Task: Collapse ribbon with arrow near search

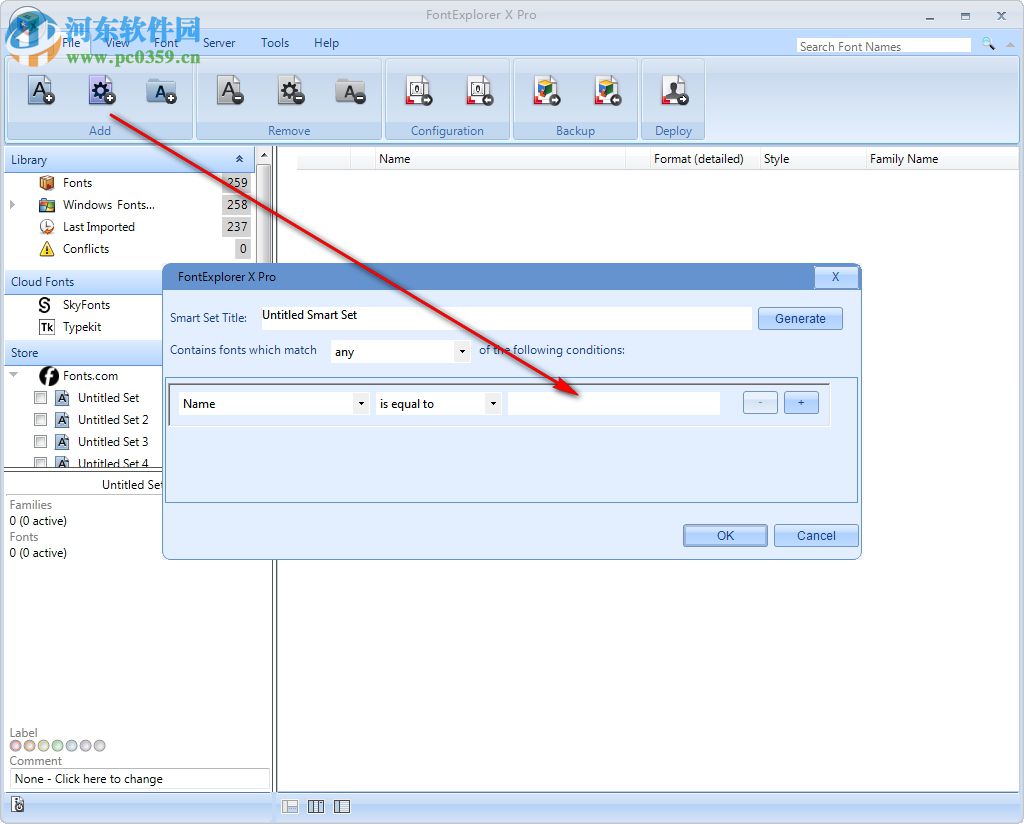Action: (1010, 44)
